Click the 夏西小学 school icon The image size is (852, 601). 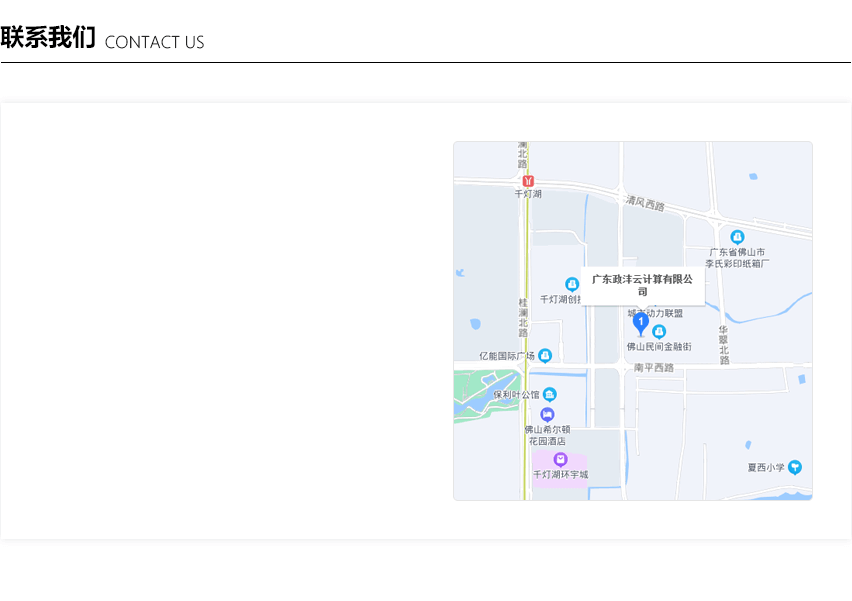pos(794,467)
